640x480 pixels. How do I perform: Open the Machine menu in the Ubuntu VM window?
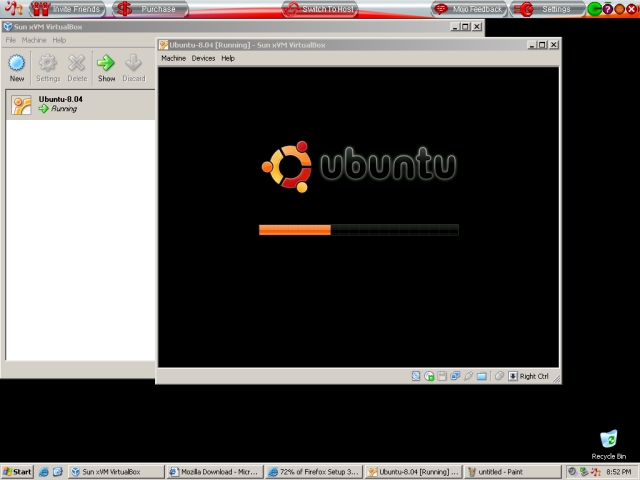point(173,58)
